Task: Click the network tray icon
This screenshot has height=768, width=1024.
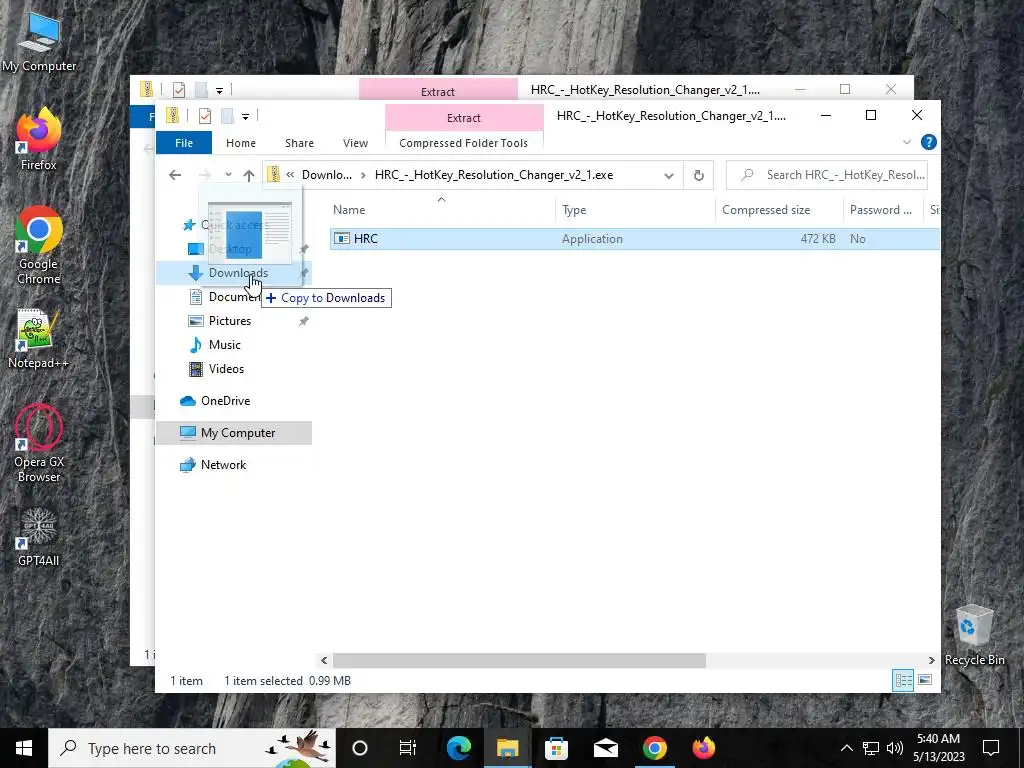Action: coord(871,748)
